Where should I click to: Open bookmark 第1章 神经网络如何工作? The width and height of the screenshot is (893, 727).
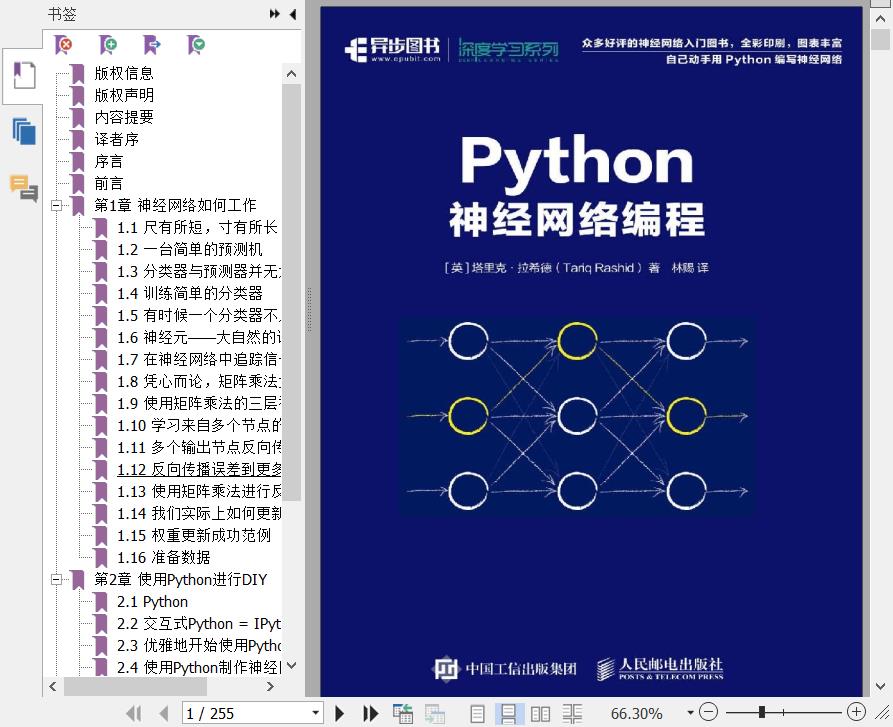tap(175, 205)
